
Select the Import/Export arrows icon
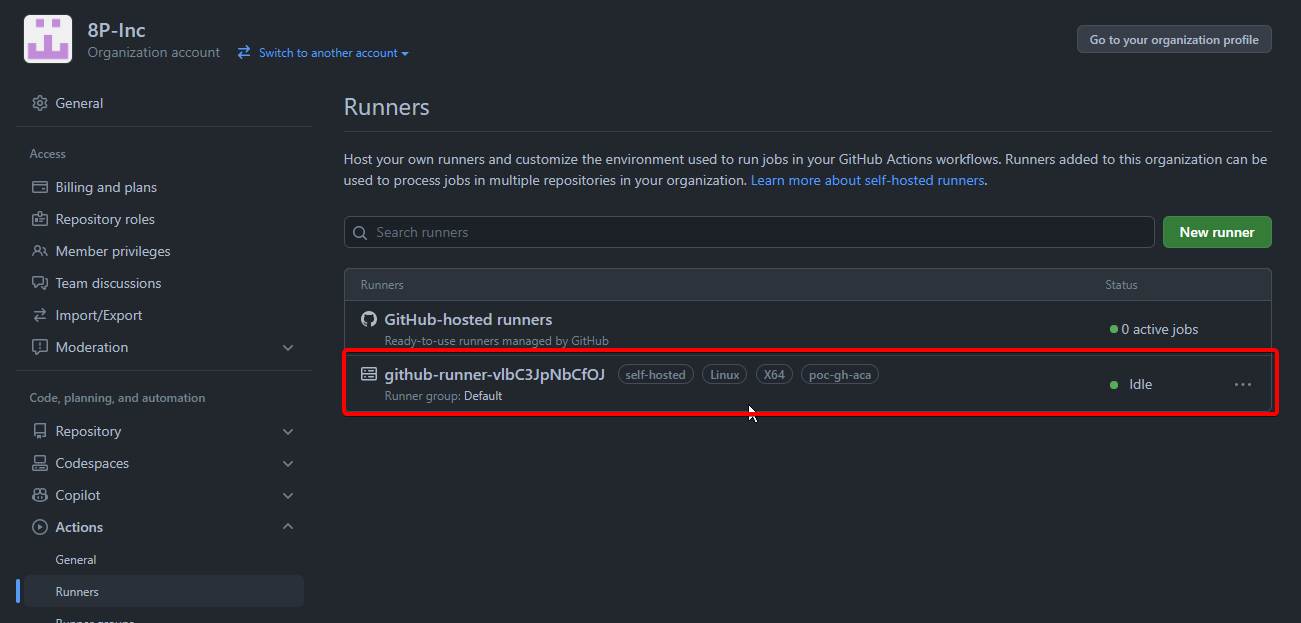(x=39, y=315)
